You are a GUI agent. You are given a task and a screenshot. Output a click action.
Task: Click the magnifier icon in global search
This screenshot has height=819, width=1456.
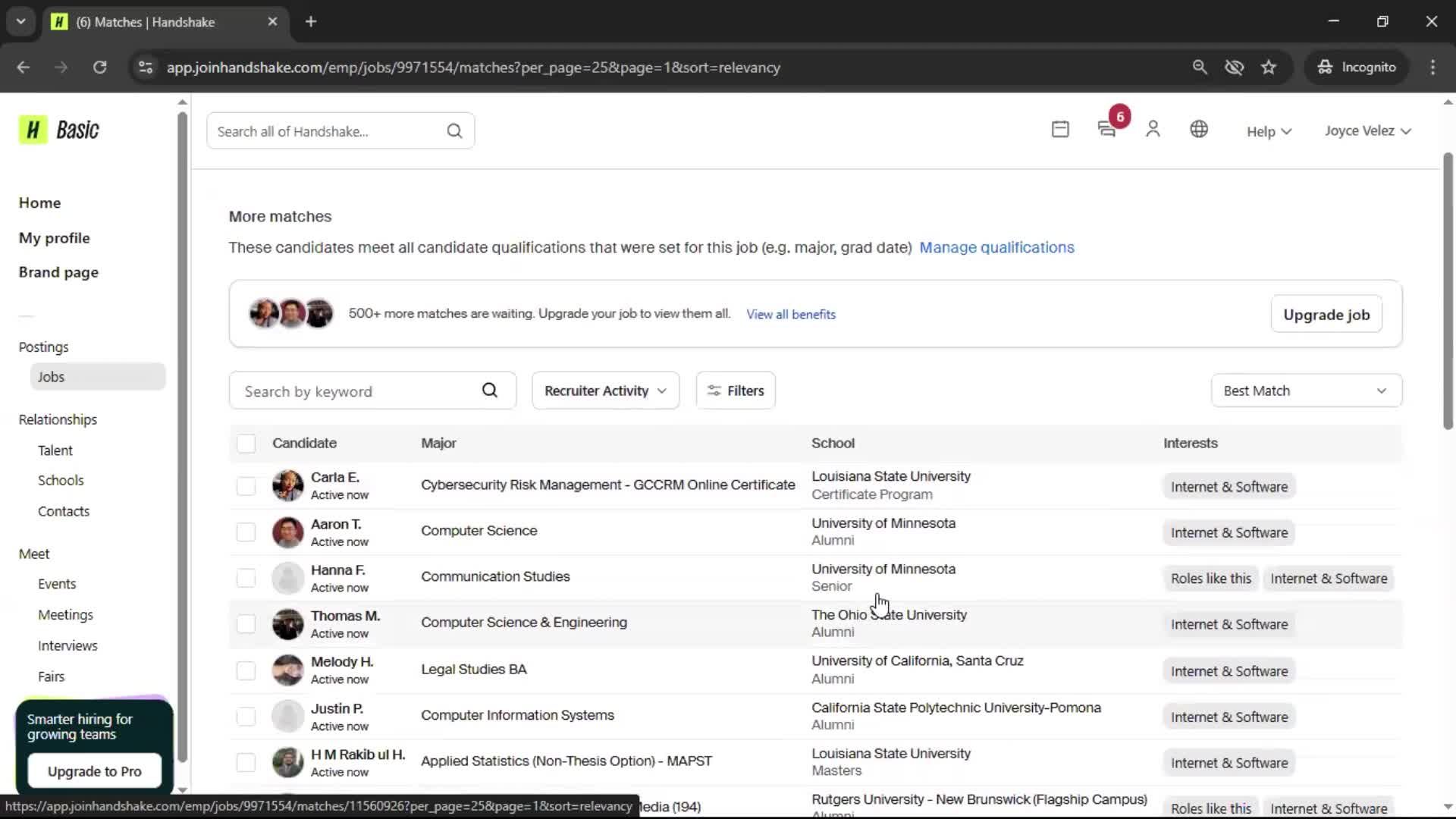click(x=454, y=131)
